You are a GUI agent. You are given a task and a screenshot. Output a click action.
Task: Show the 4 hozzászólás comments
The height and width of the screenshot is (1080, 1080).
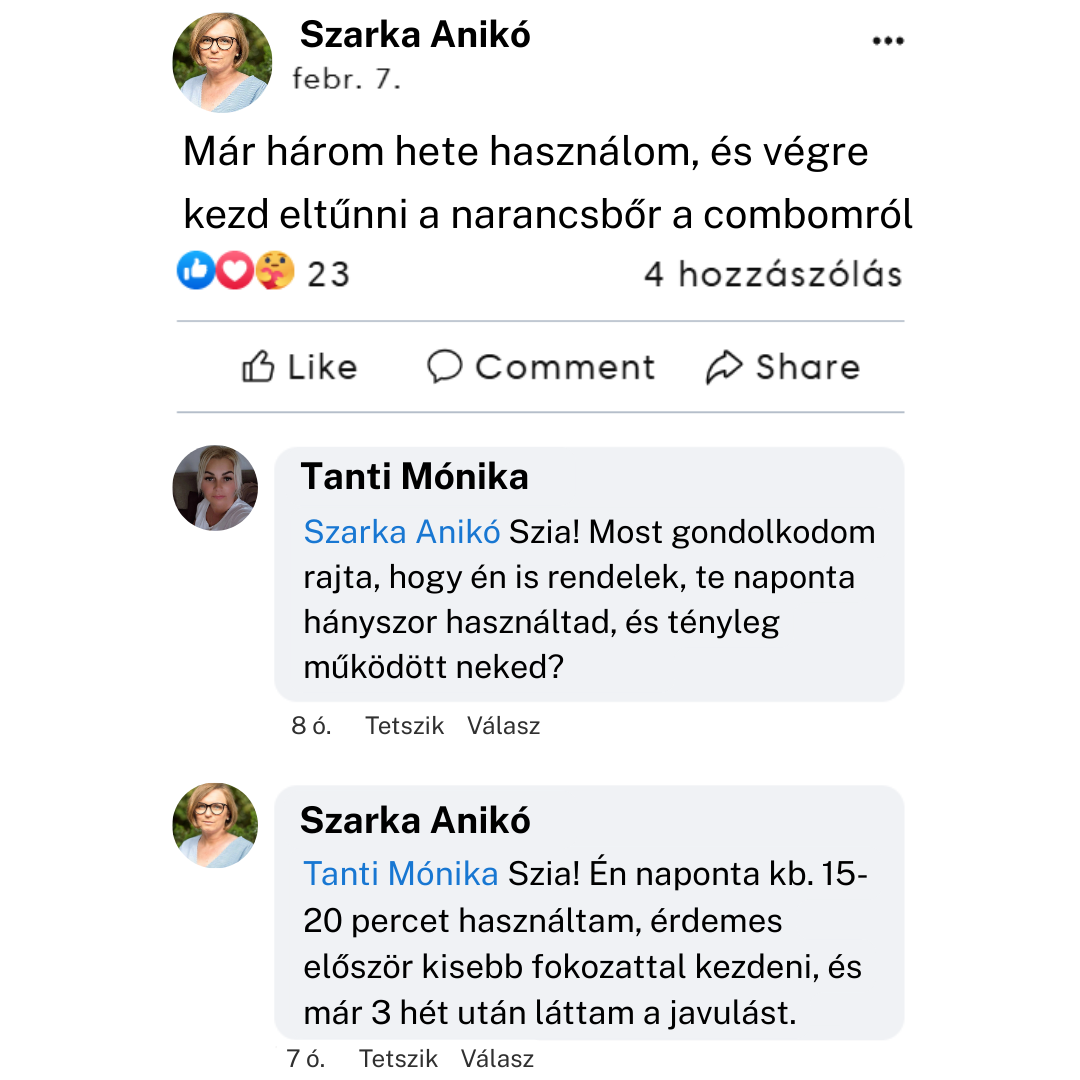point(772,273)
